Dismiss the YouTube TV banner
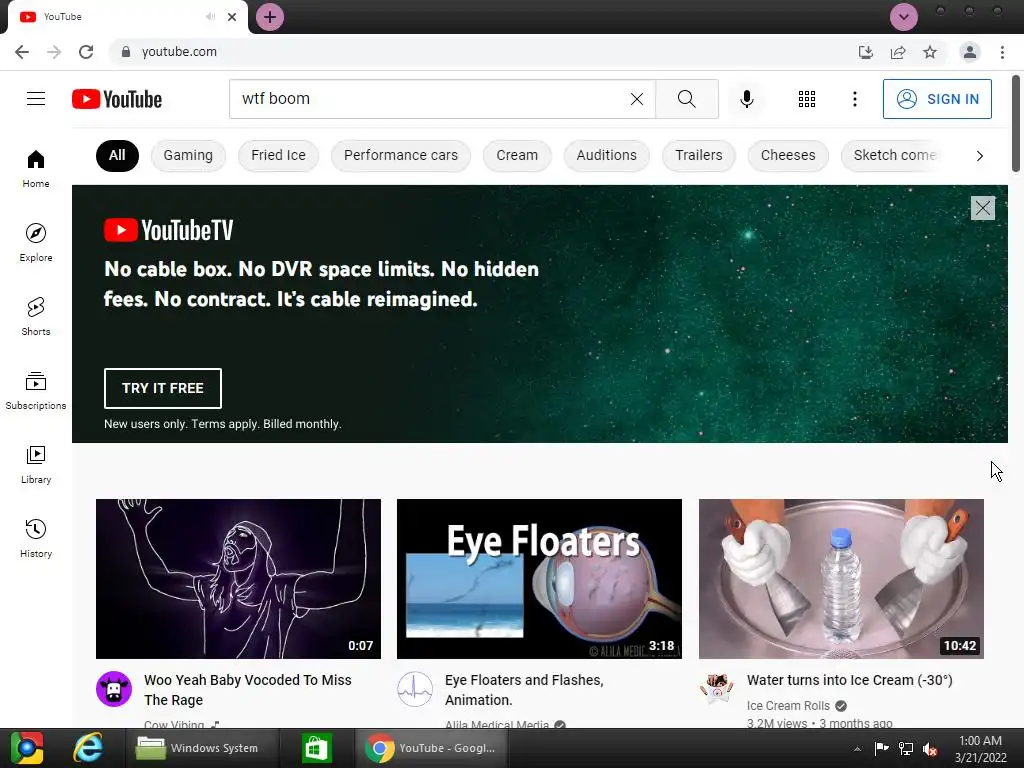1024x768 pixels. (x=982, y=208)
